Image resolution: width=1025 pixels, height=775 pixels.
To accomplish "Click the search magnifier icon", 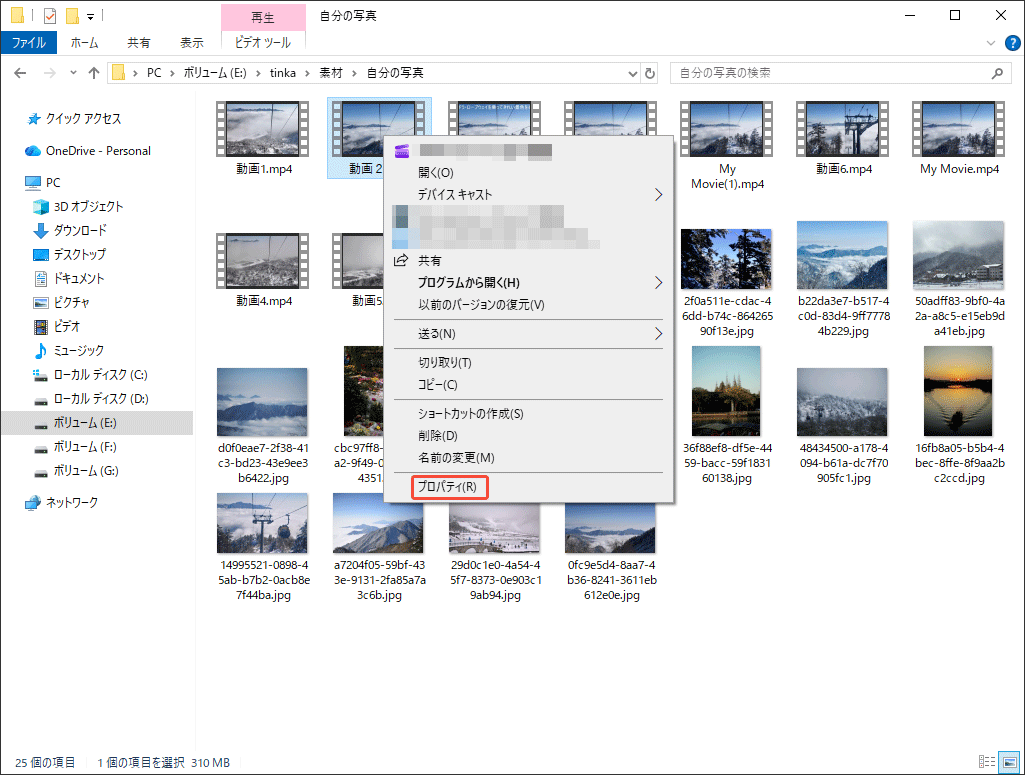I will [x=997, y=73].
